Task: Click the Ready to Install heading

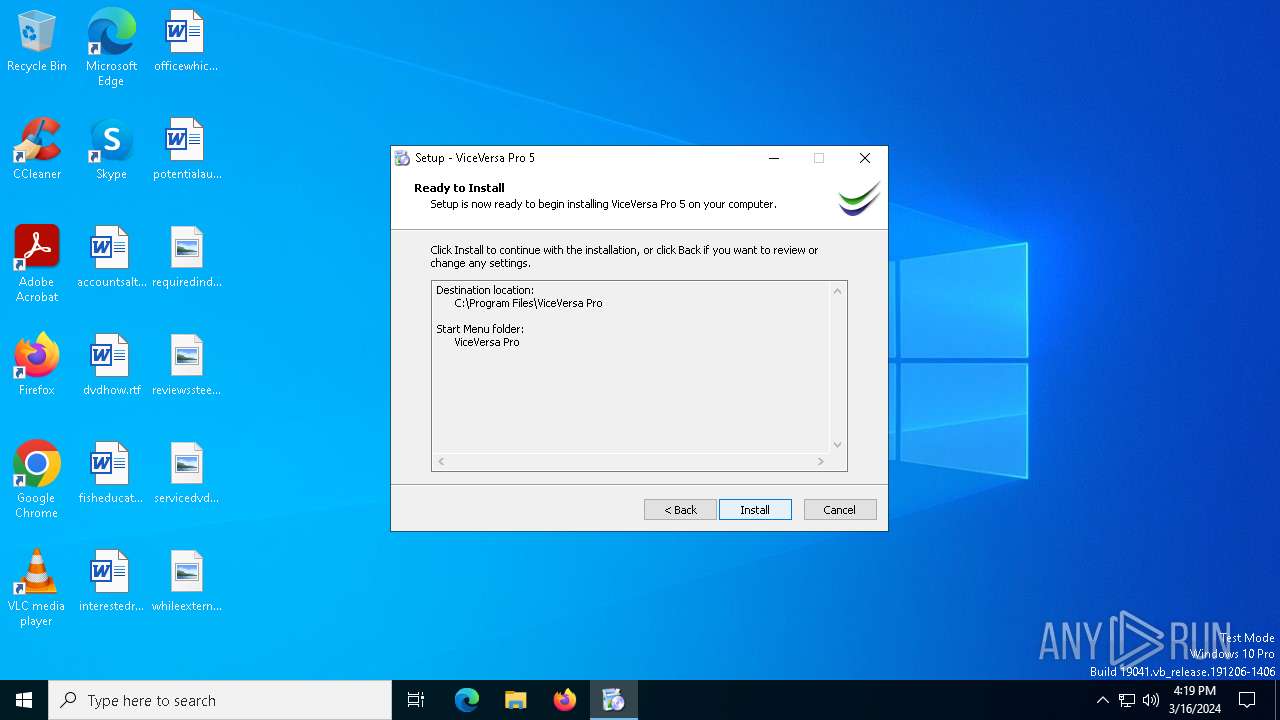Action: pyautogui.click(x=459, y=188)
